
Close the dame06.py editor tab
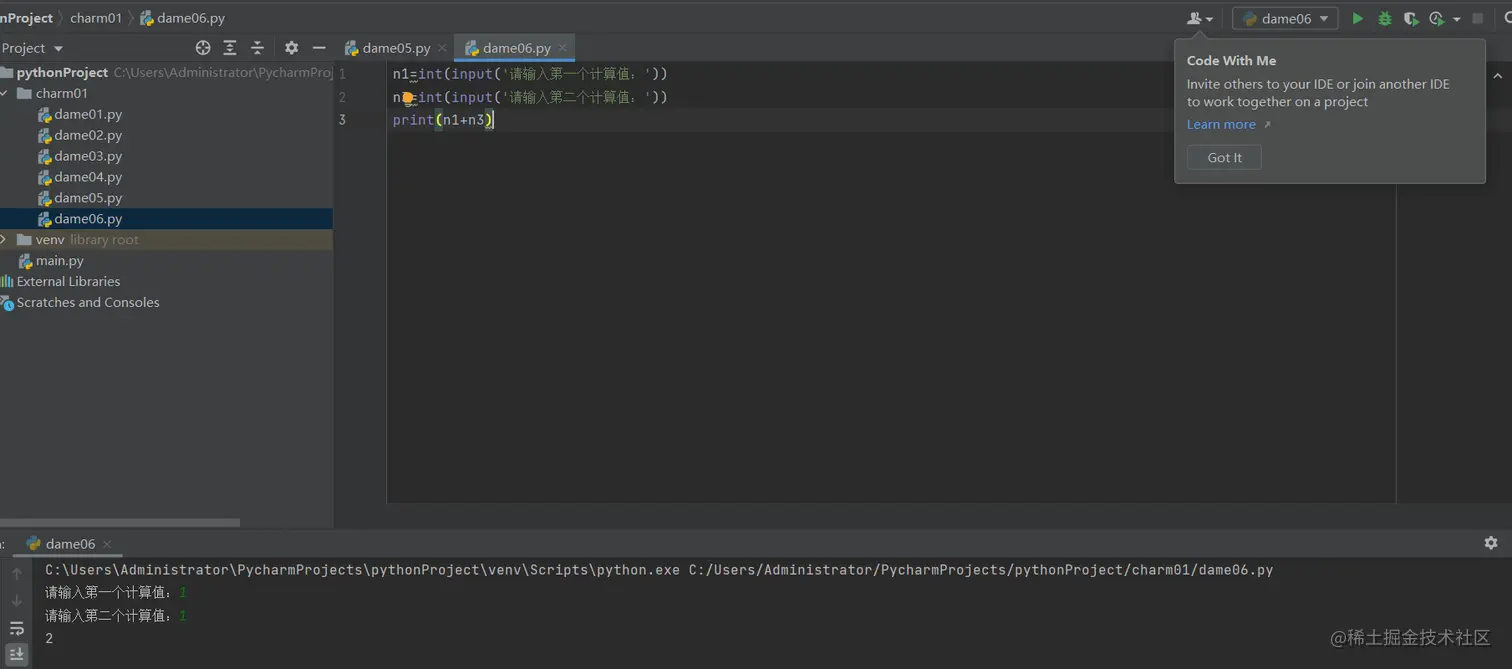563,48
